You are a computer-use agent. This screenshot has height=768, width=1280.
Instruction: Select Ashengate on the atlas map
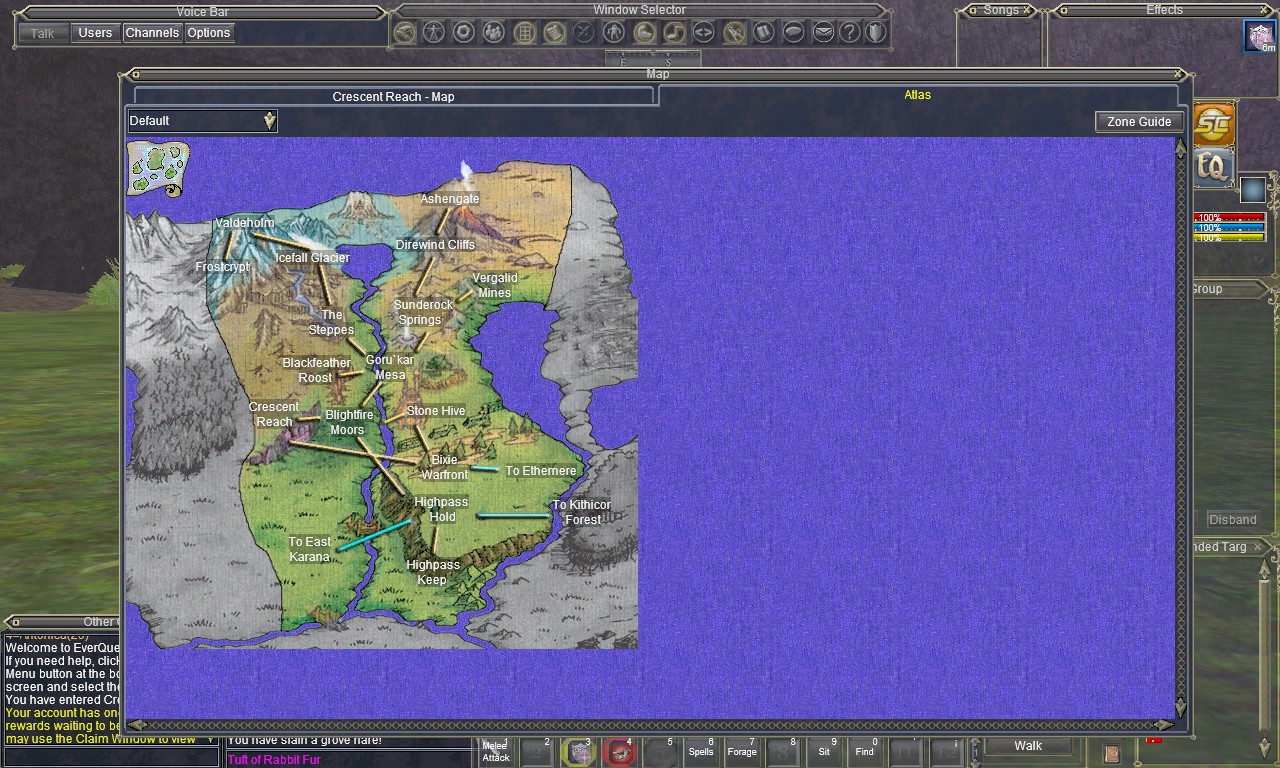point(449,199)
